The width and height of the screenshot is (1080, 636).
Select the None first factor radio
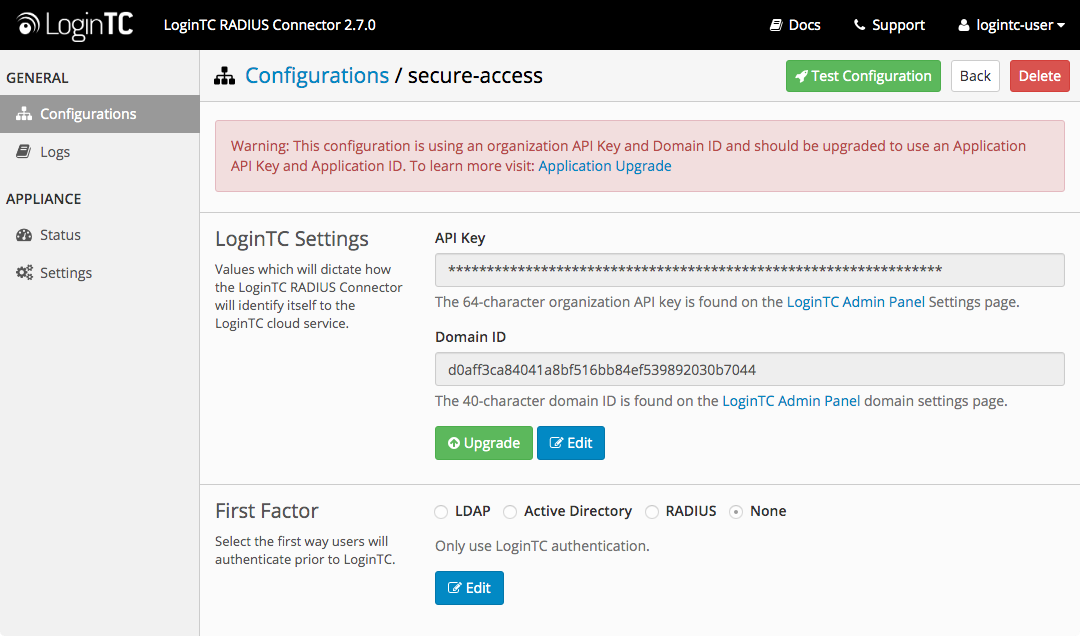(x=736, y=512)
